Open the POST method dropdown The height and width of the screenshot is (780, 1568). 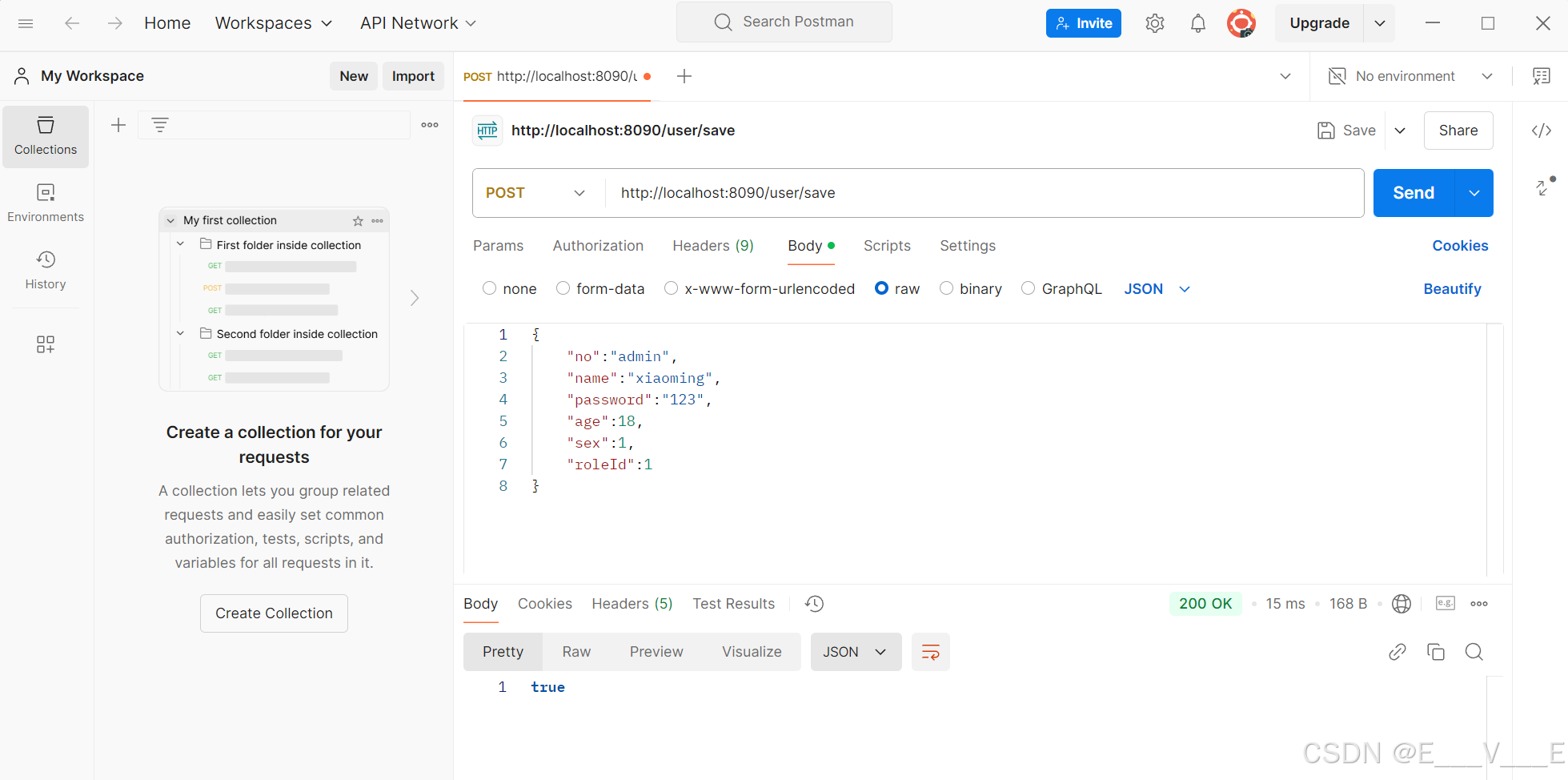(535, 193)
